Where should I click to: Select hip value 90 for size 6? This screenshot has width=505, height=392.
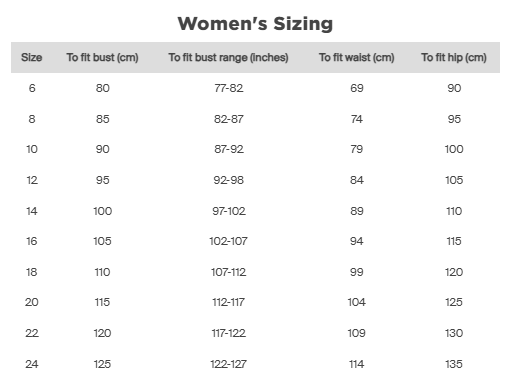(454, 88)
